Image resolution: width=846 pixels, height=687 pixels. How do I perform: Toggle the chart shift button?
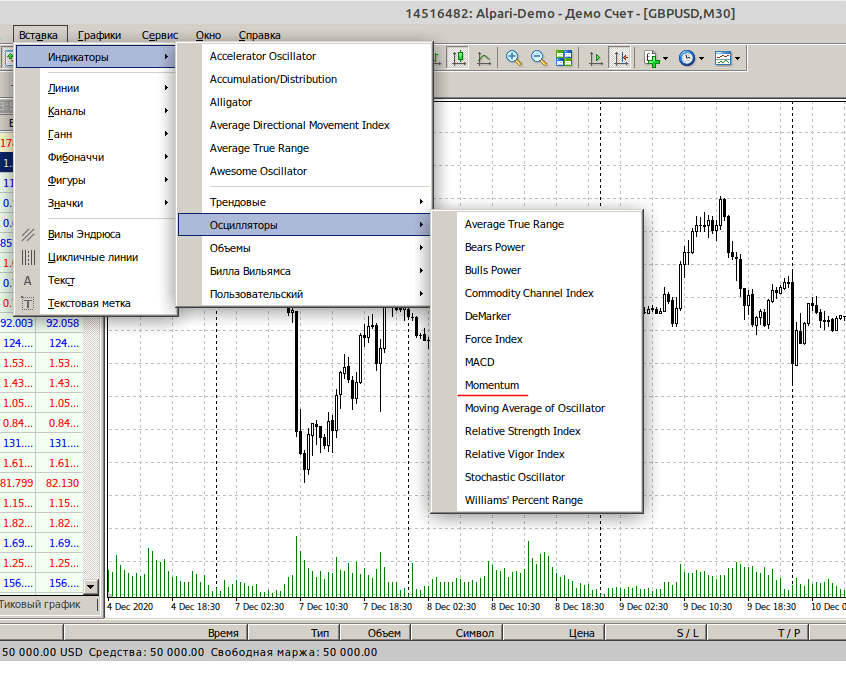pyautogui.click(x=621, y=58)
